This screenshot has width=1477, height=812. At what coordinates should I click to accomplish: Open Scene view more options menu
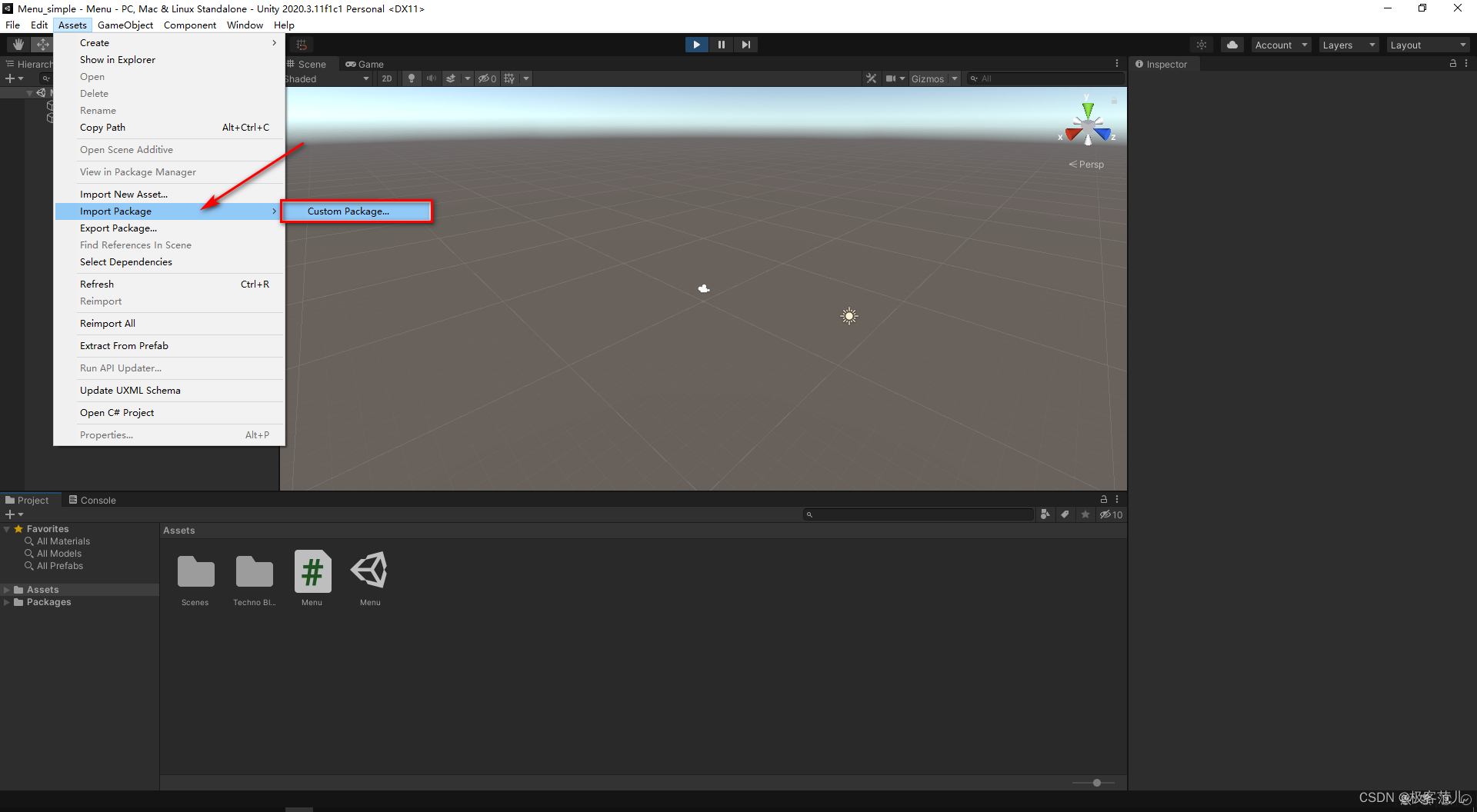click(x=1117, y=64)
